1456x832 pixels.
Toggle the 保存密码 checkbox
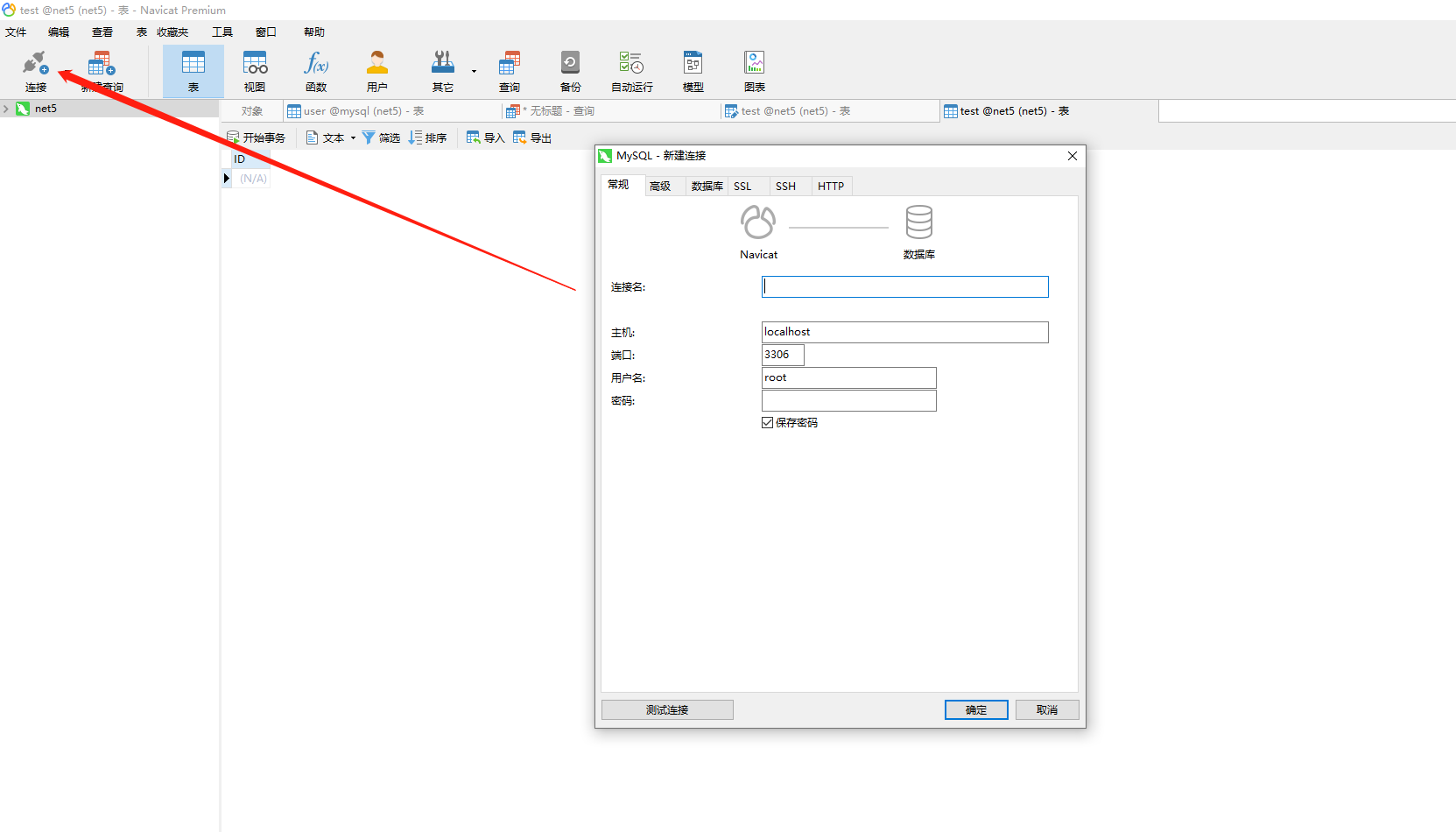coord(768,423)
